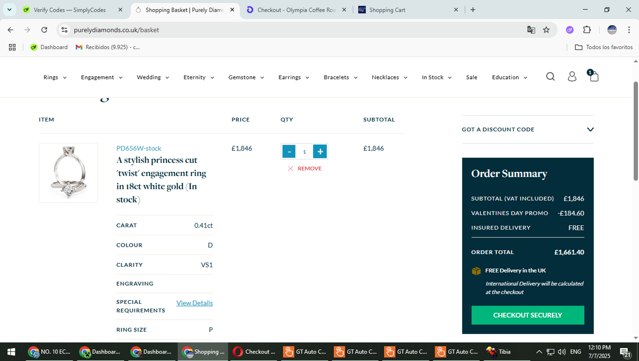Open the Education menu
This screenshot has width=639, height=361.
click(509, 77)
